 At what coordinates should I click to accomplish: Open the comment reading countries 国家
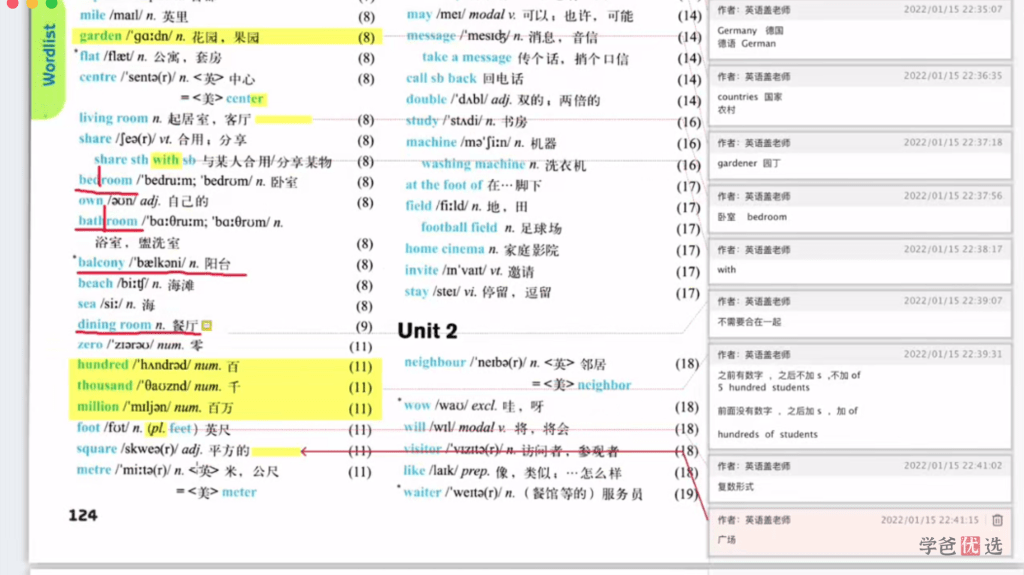click(860, 95)
